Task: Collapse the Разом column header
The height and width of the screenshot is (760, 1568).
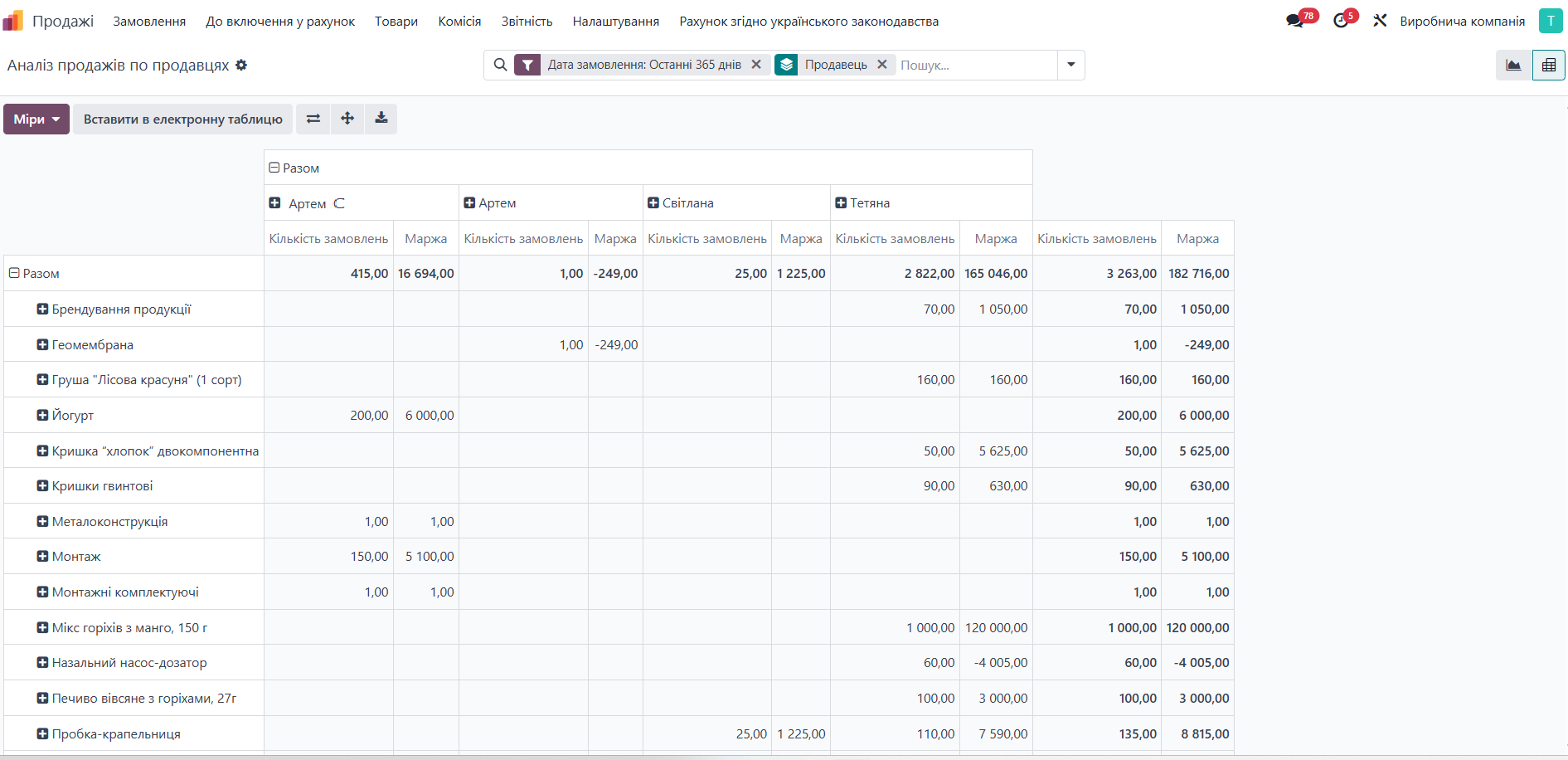Action: 274,168
